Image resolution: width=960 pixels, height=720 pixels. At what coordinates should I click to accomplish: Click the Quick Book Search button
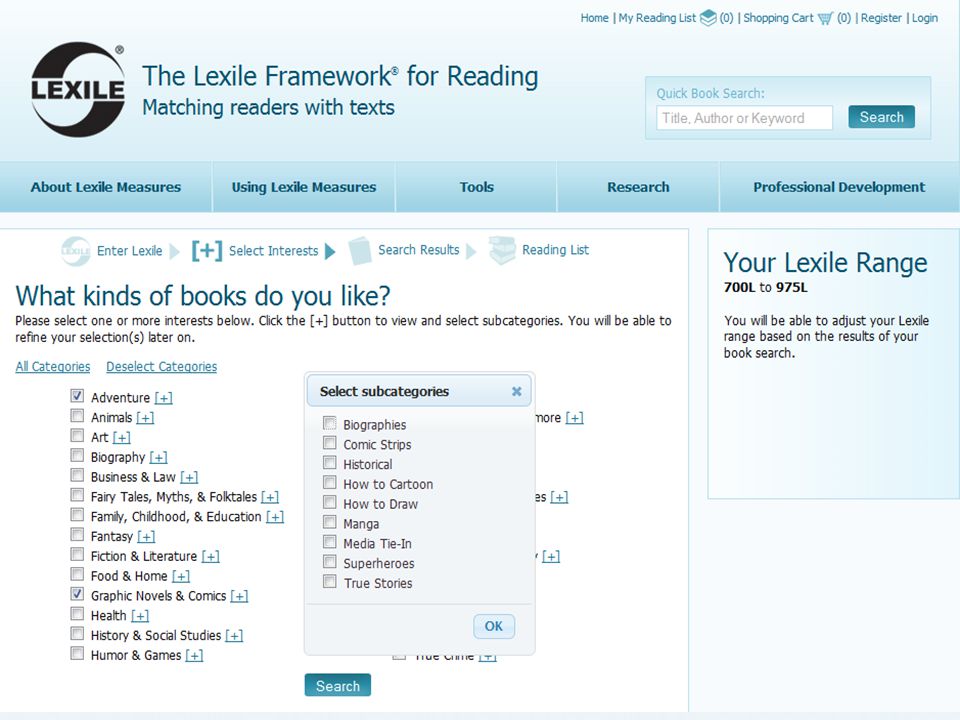881,117
